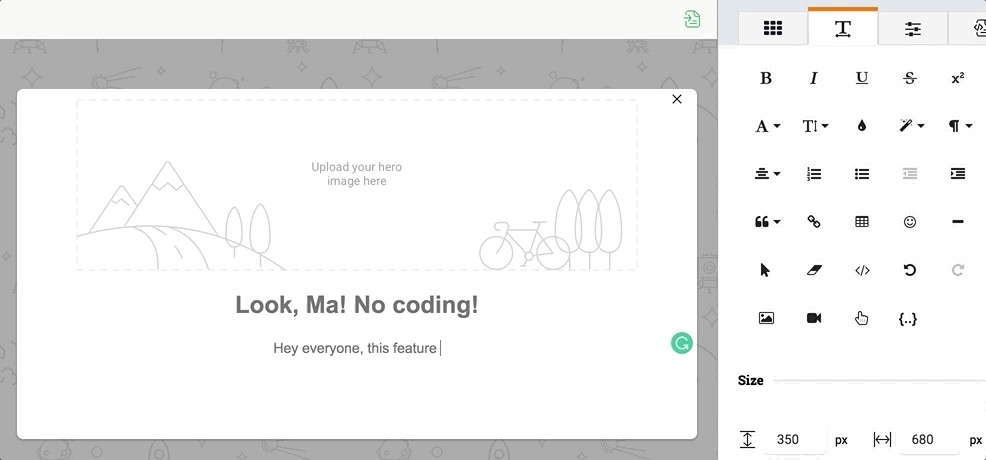This screenshot has height=460, width=986.
Task: Insert an image from the toolbar
Action: click(x=766, y=318)
